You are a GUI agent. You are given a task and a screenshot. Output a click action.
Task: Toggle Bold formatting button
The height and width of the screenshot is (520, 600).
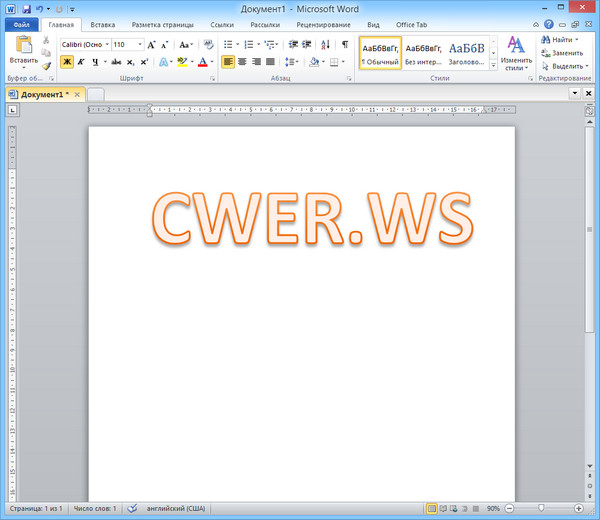[67, 62]
